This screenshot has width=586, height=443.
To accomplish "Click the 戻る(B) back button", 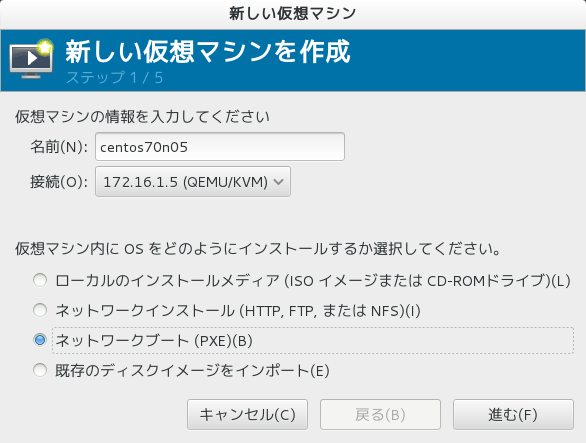I will (x=380, y=415).
